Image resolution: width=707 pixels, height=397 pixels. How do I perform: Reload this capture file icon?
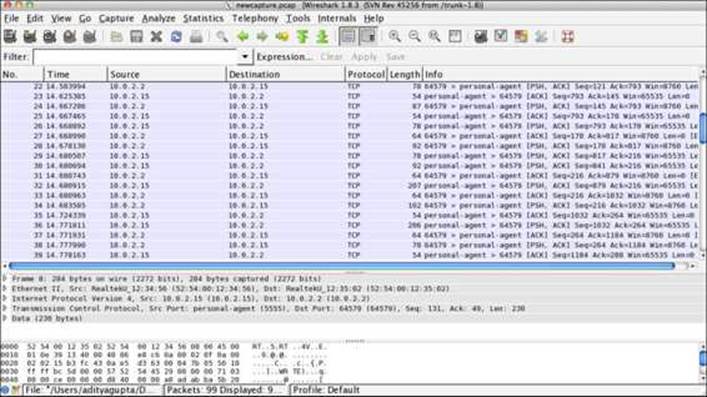tap(176, 37)
